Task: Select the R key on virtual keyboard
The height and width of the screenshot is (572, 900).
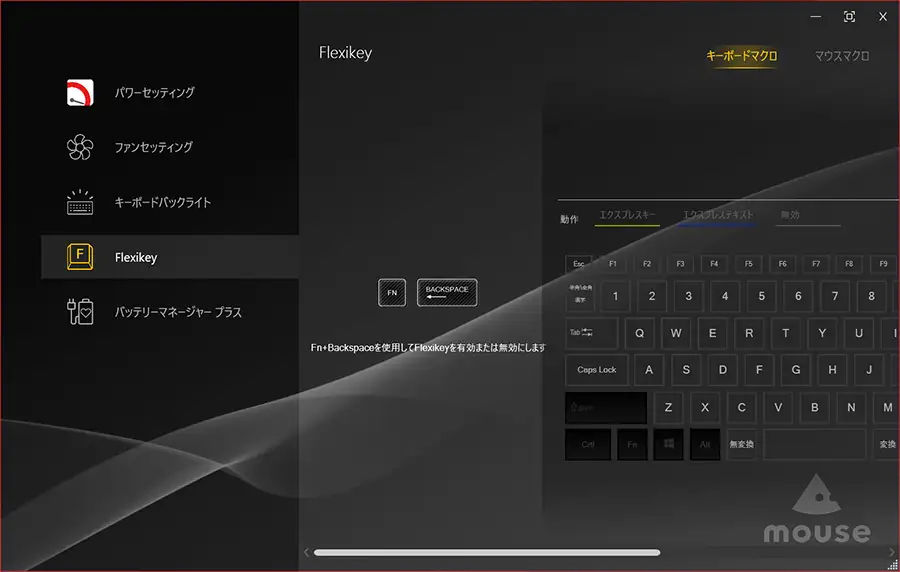Action: 749,333
